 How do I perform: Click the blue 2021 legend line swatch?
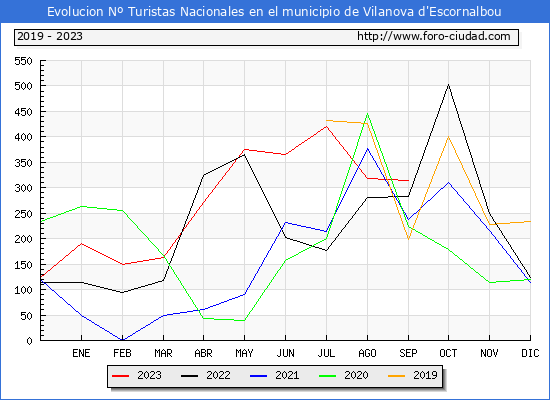point(259,376)
